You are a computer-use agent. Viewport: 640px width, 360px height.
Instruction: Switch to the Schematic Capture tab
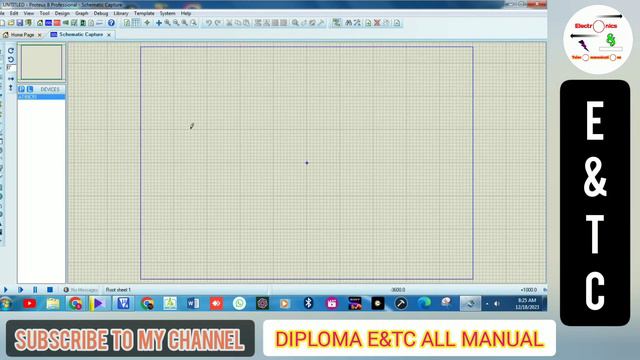(x=81, y=35)
